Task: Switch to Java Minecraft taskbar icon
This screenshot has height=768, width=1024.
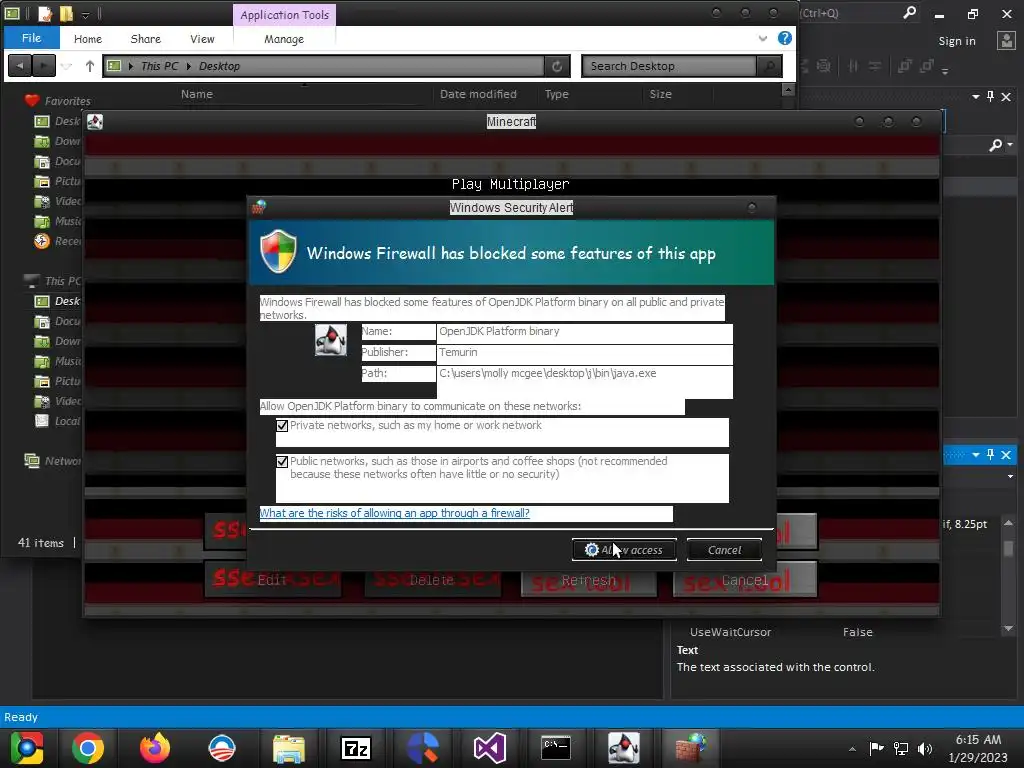Action: [x=624, y=748]
